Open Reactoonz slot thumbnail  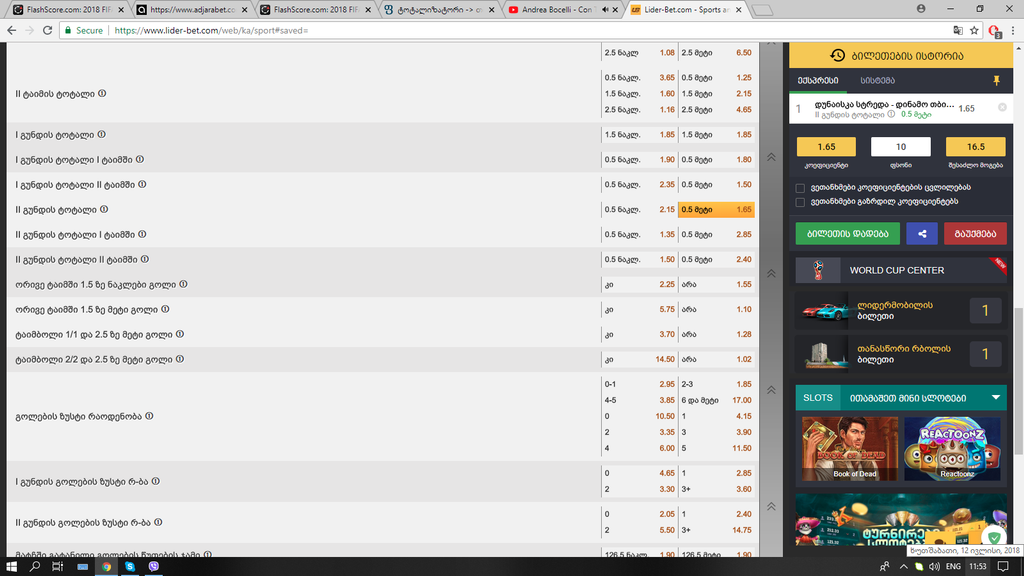pyautogui.click(x=952, y=449)
